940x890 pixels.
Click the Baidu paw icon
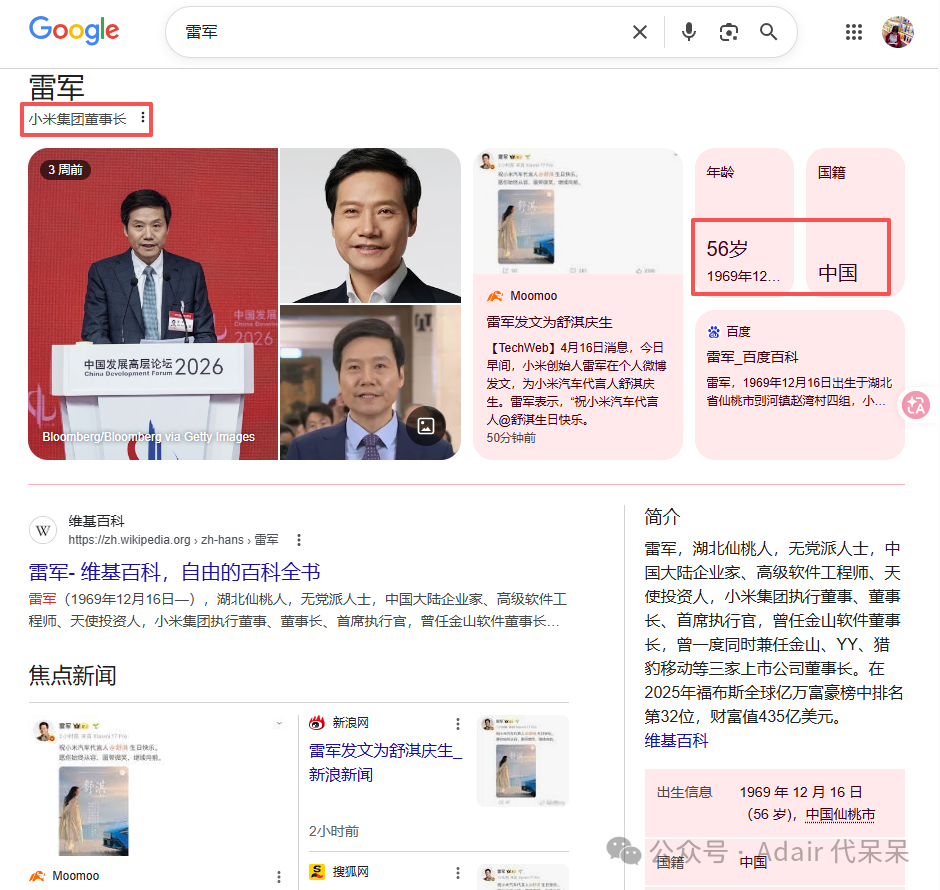pyautogui.click(x=713, y=332)
